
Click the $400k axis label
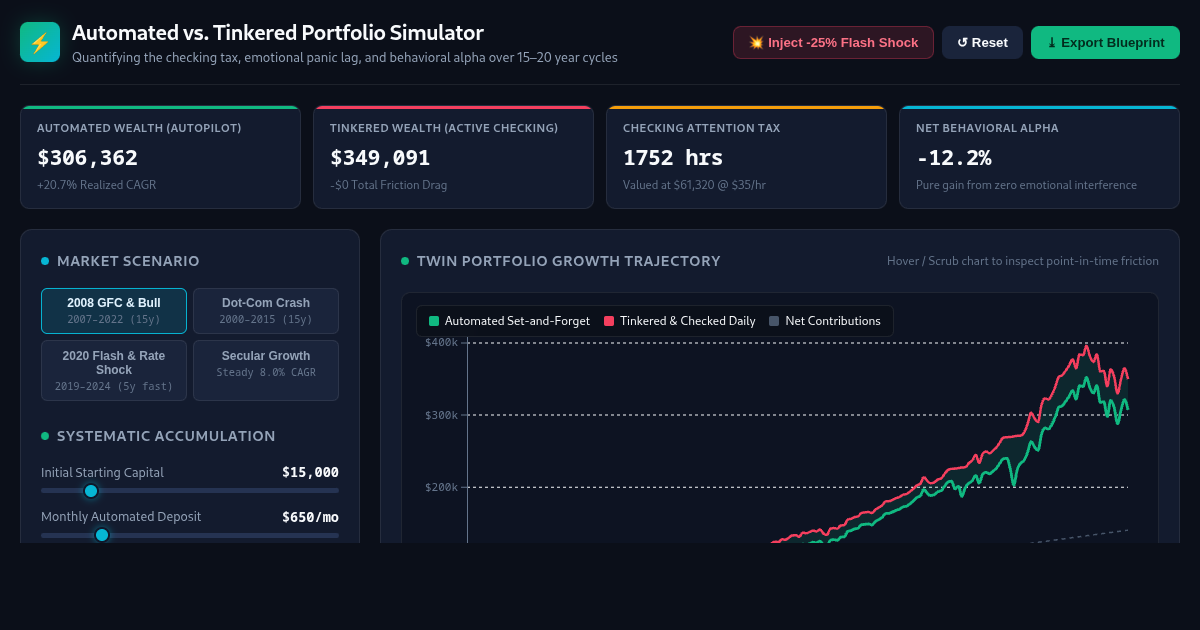pos(441,342)
